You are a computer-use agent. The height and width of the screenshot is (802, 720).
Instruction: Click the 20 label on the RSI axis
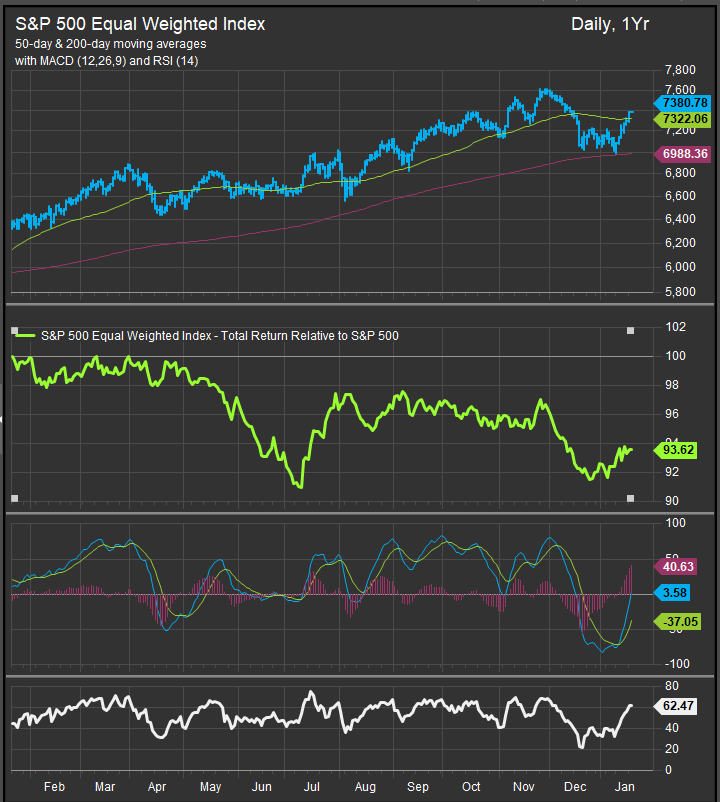(x=672, y=749)
